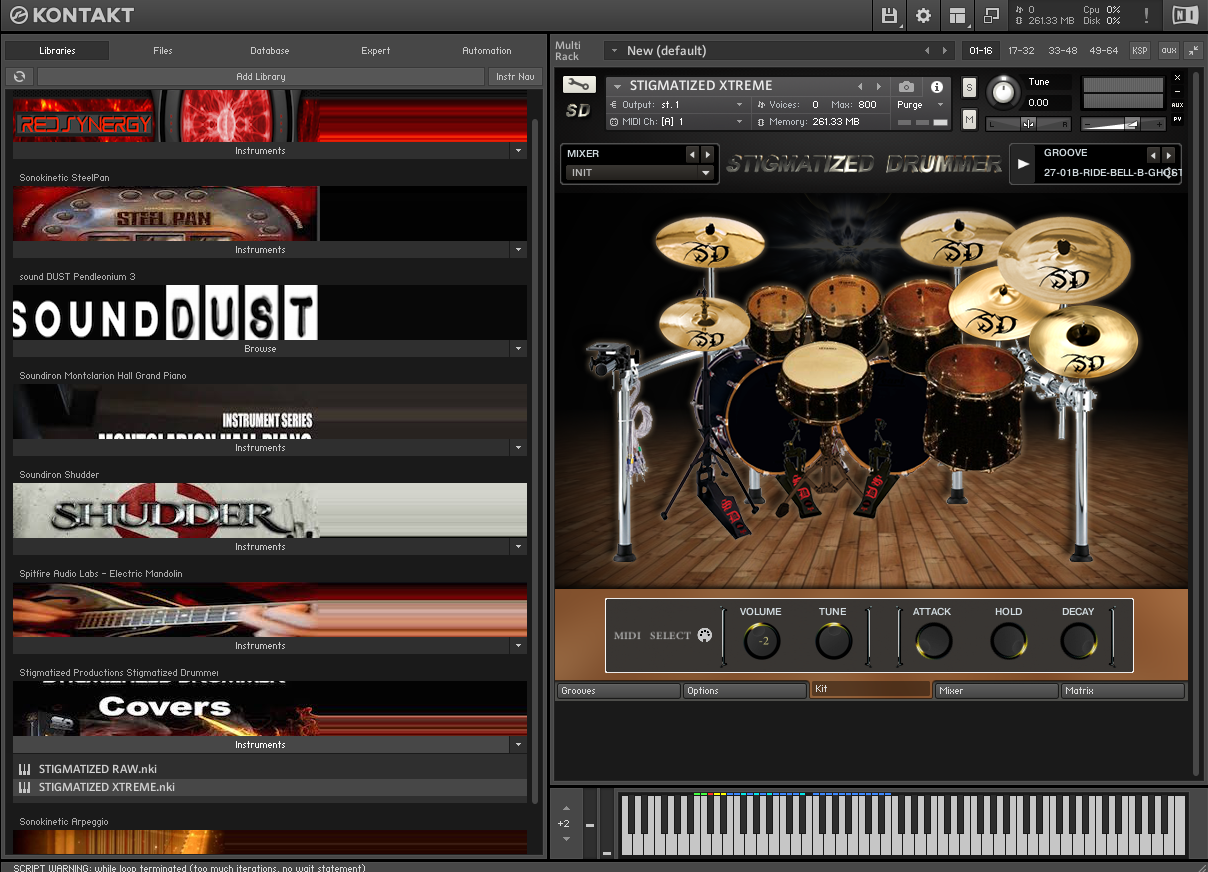1208x872 pixels.
Task: Click the MIDI select connector icon
Action: pos(703,635)
